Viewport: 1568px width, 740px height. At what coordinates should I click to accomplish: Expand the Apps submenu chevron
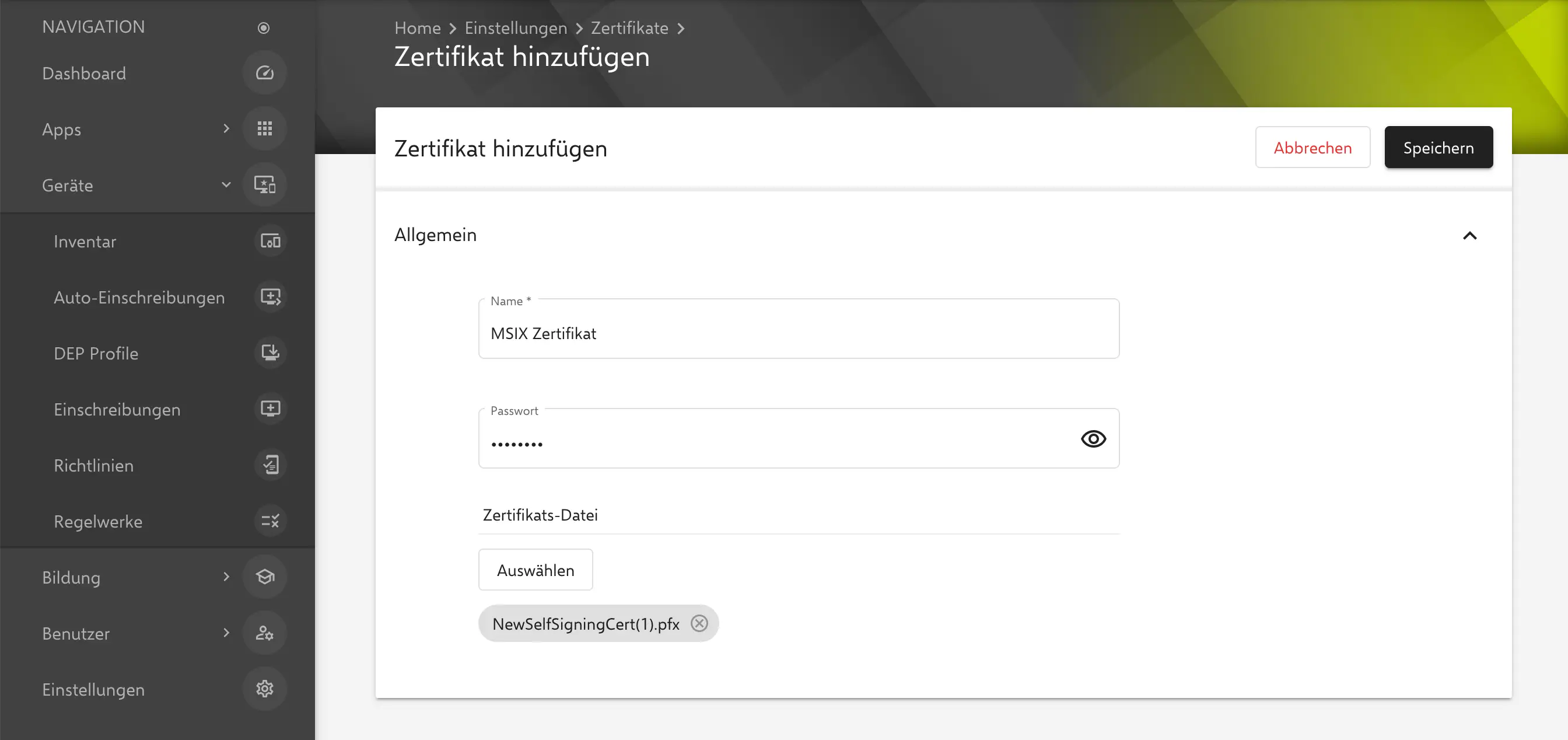(226, 128)
